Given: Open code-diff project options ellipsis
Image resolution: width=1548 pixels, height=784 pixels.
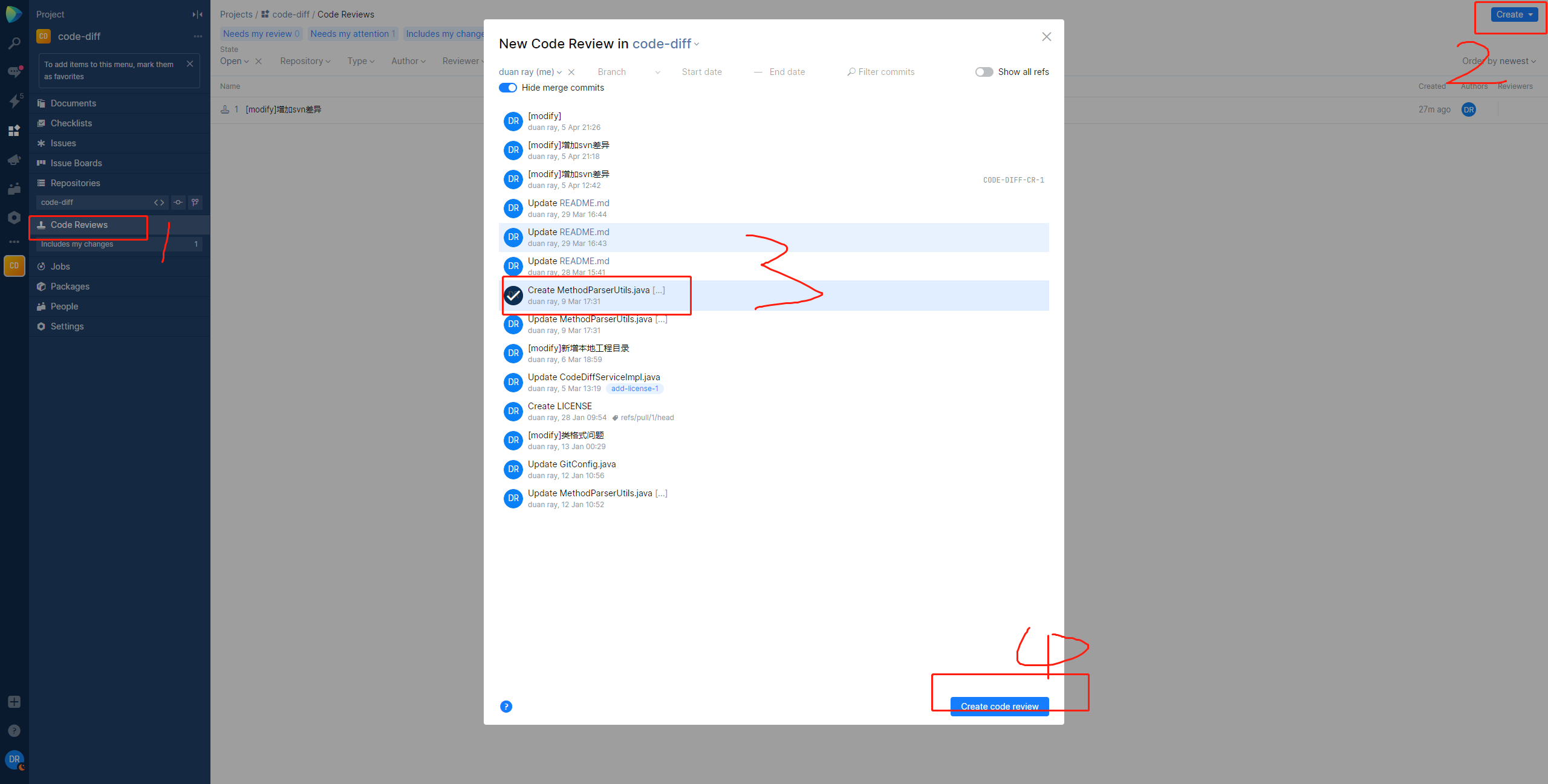Looking at the screenshot, I should click(198, 36).
